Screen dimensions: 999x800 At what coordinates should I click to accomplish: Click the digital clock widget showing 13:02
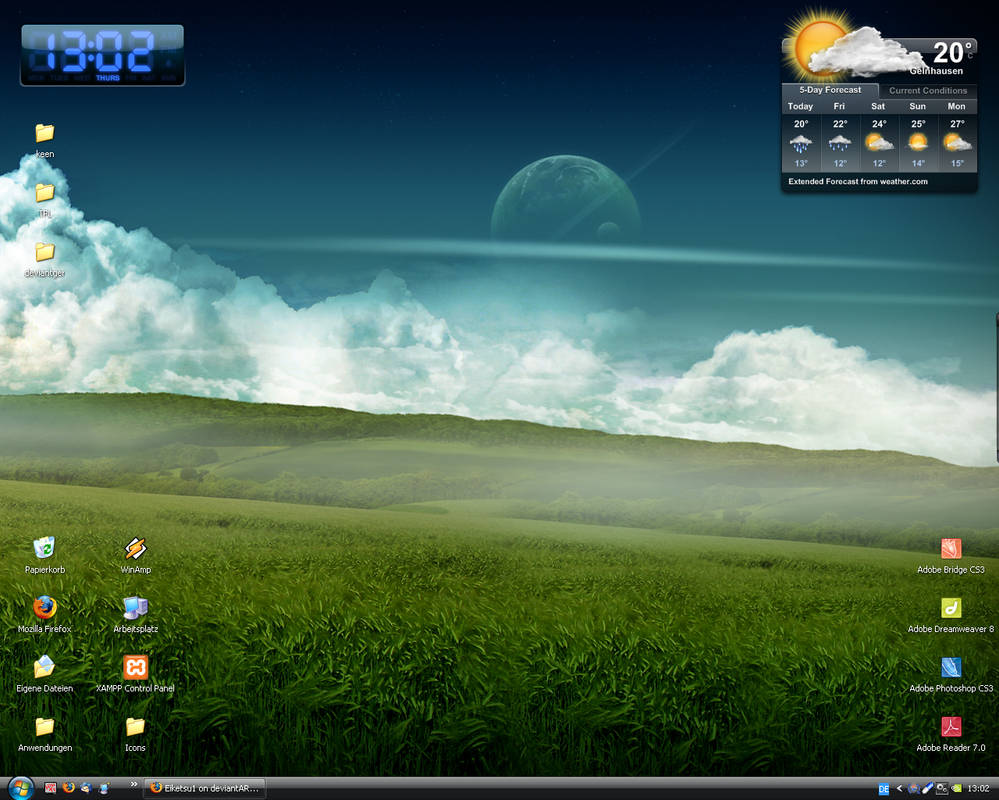pos(103,55)
